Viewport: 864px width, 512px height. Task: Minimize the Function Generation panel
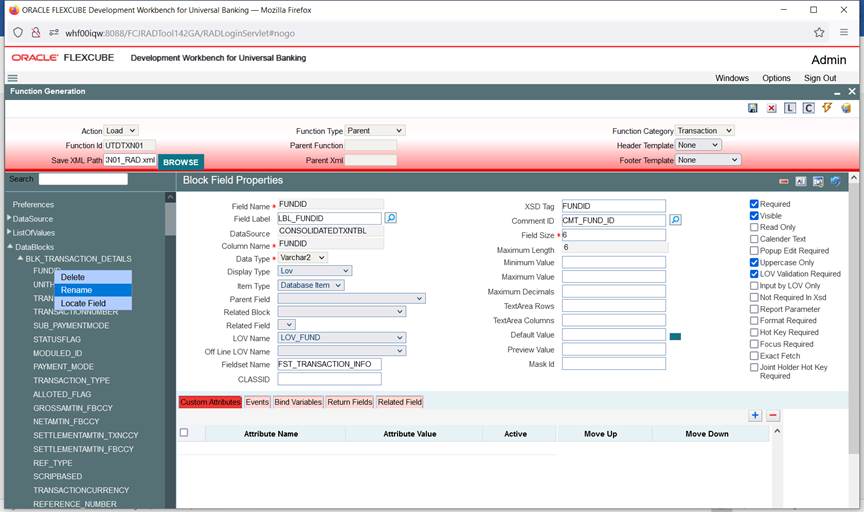(837, 92)
